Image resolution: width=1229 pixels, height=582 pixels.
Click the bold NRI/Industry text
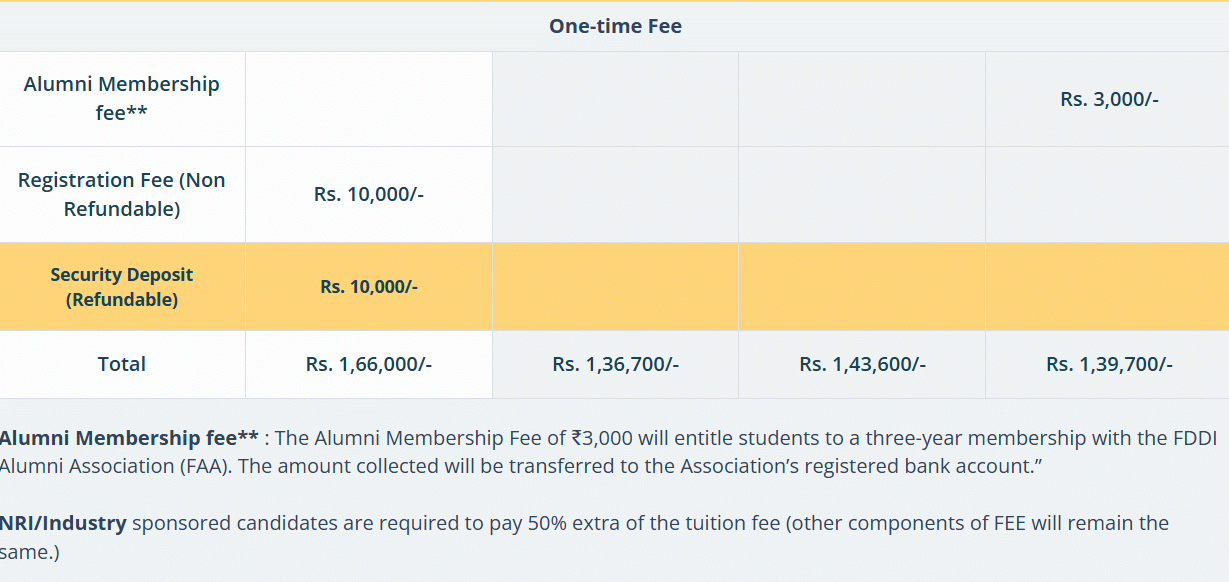63,523
